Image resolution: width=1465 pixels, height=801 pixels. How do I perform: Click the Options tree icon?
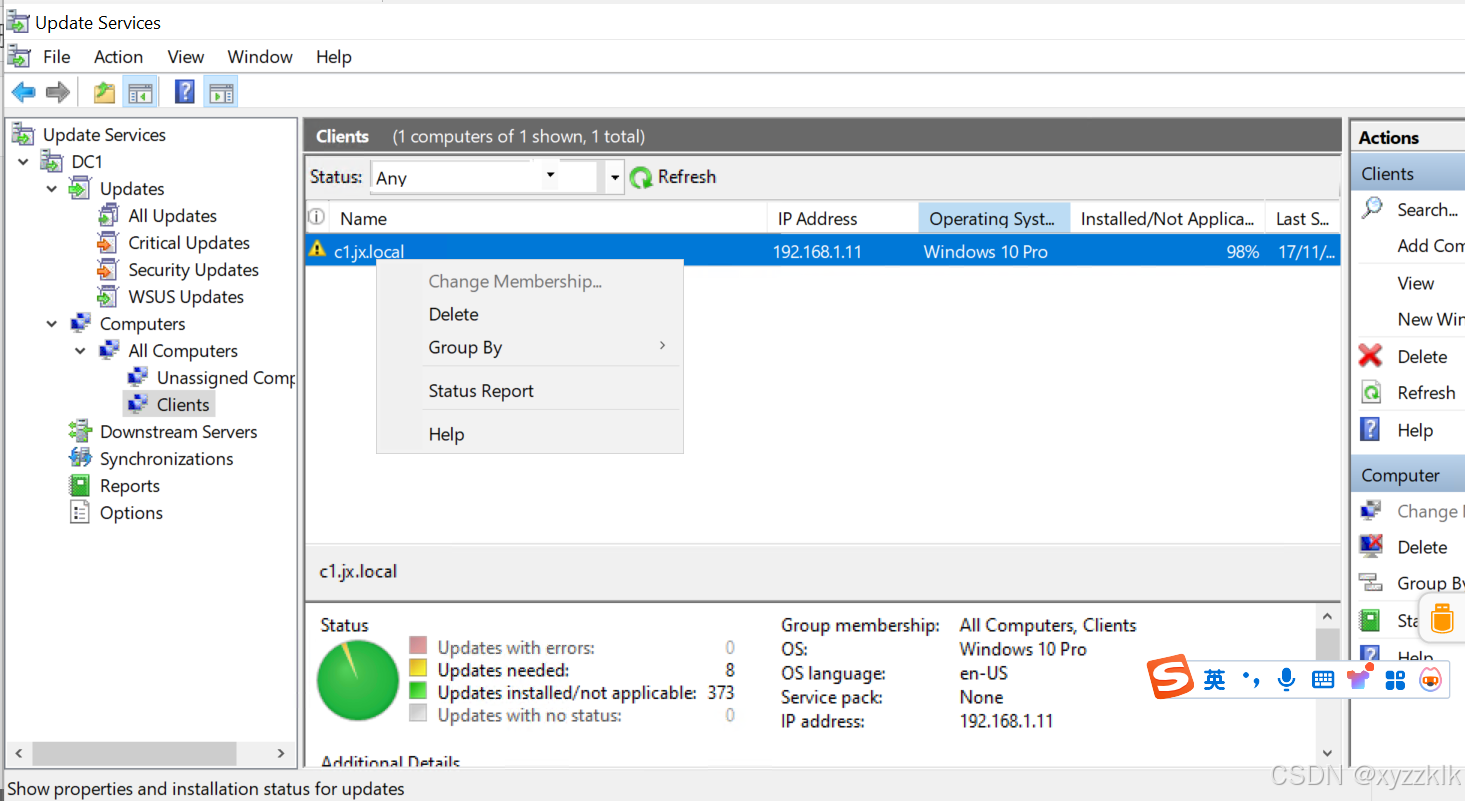click(80, 512)
